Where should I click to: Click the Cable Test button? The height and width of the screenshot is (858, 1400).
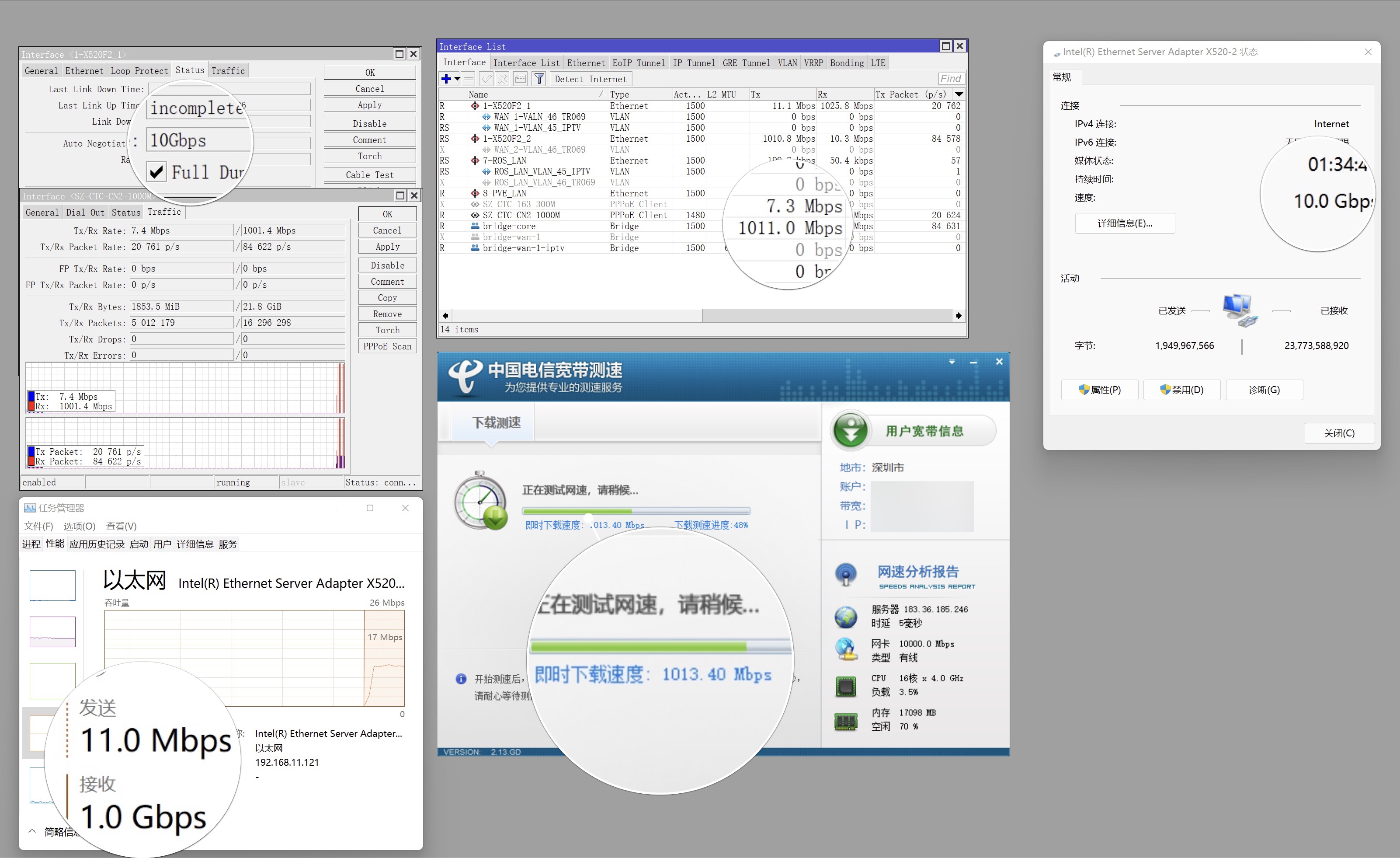(369, 174)
